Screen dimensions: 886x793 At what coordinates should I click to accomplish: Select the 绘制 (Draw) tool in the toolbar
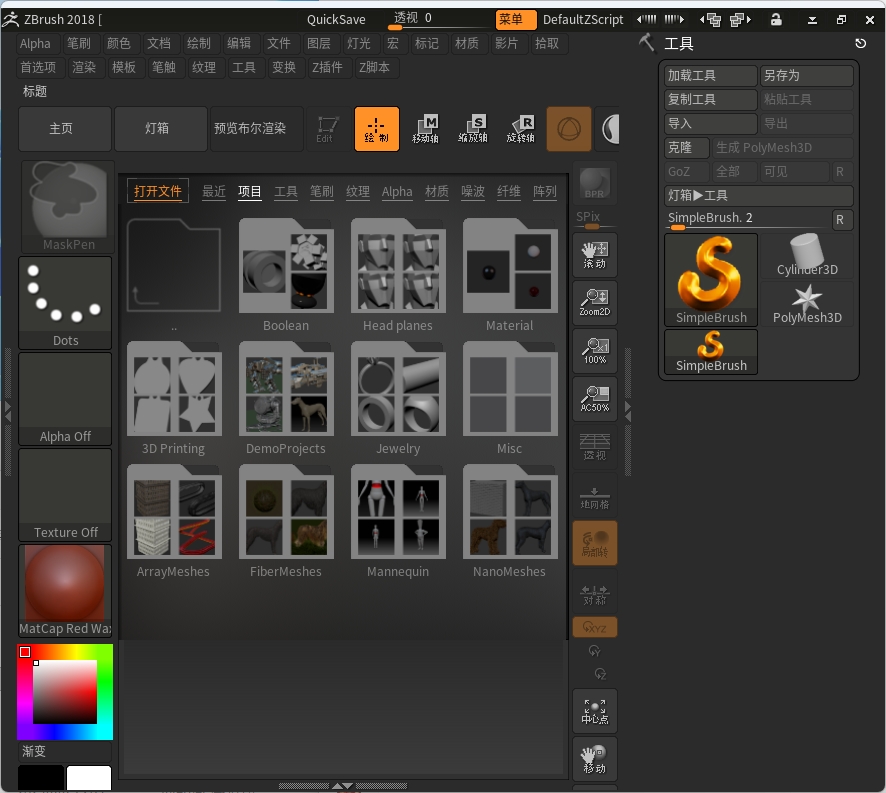point(376,128)
